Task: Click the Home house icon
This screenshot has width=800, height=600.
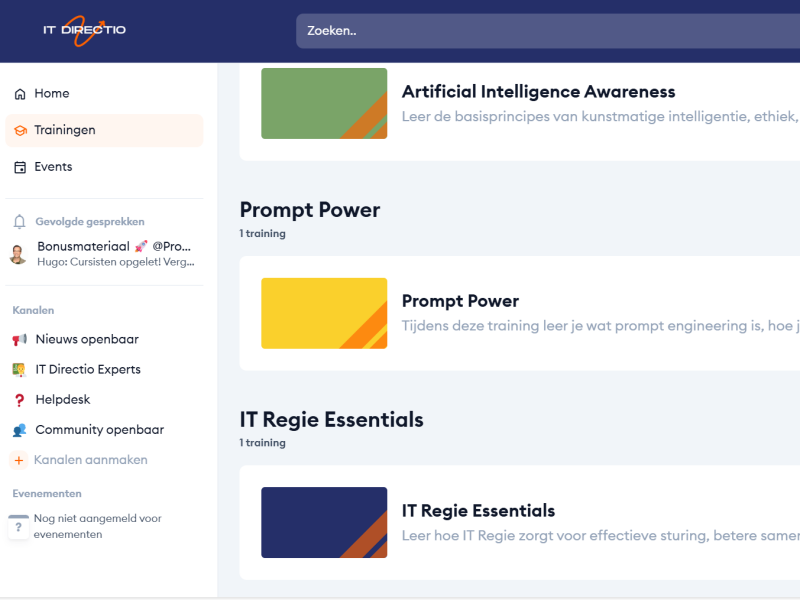Action: [x=20, y=94]
